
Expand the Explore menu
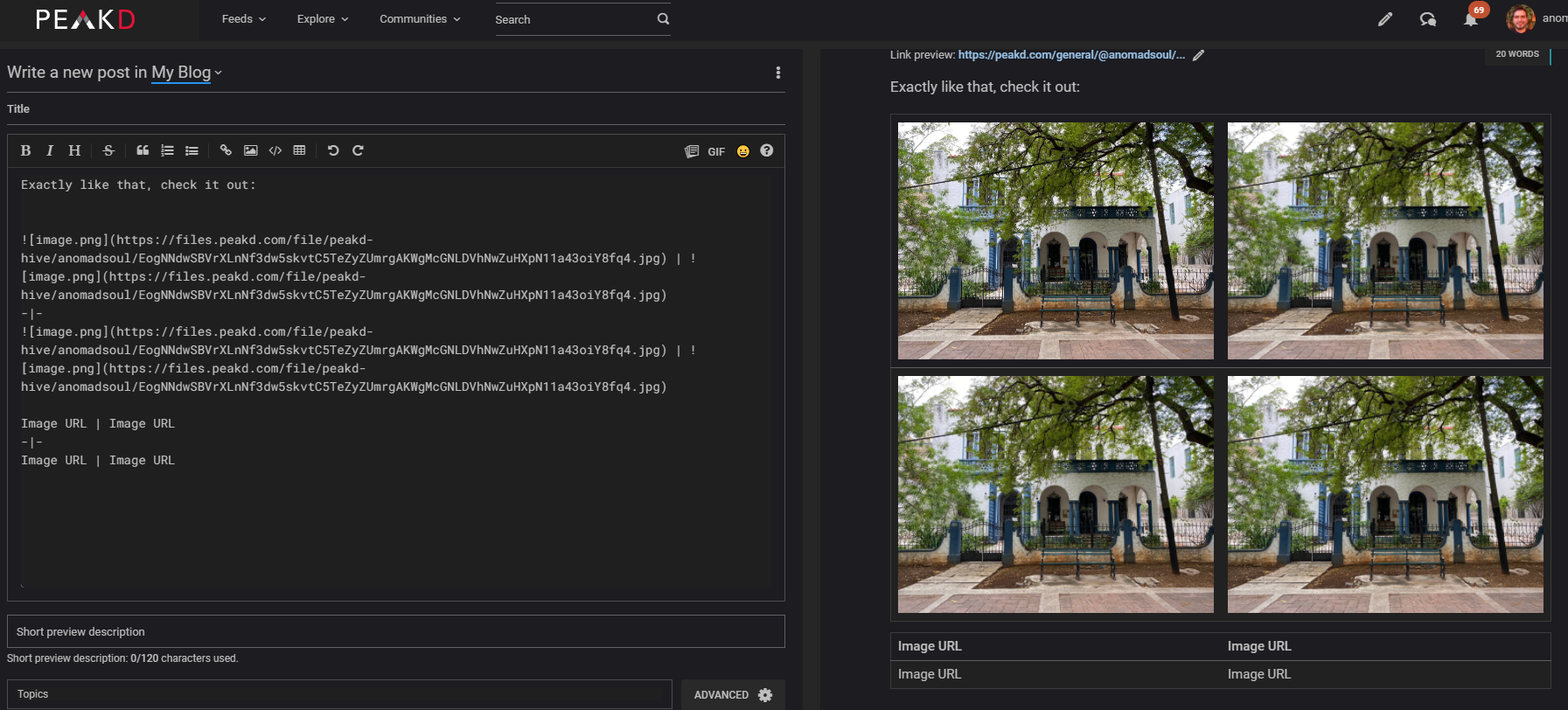(323, 19)
